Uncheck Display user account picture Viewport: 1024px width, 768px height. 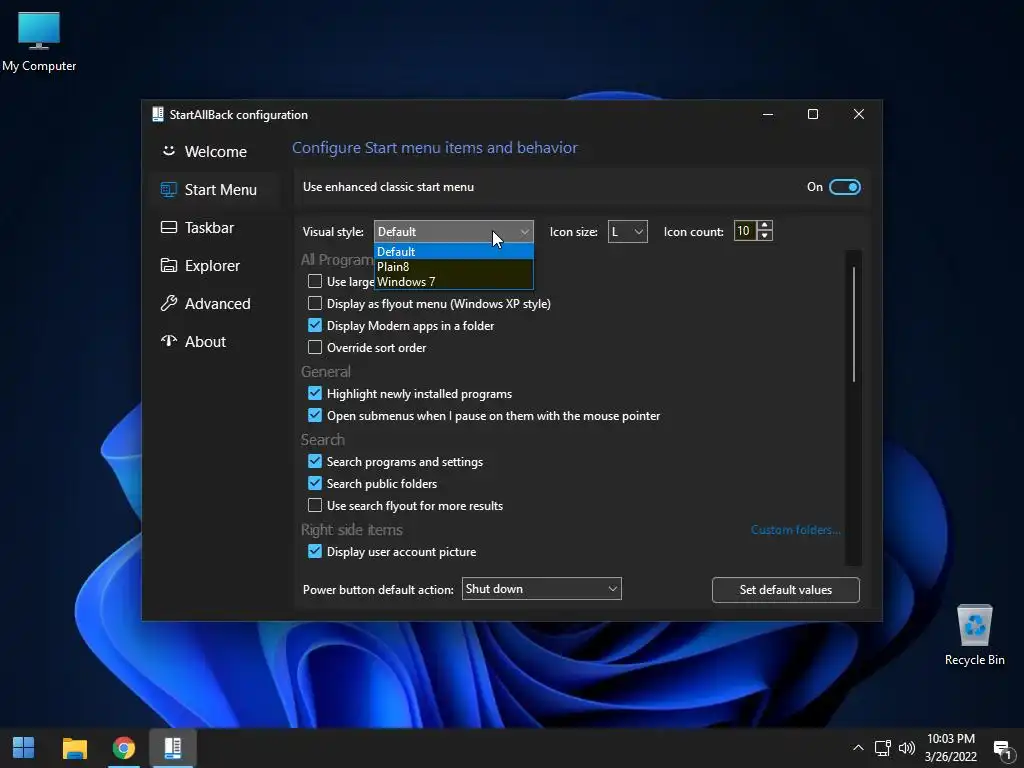(315, 551)
